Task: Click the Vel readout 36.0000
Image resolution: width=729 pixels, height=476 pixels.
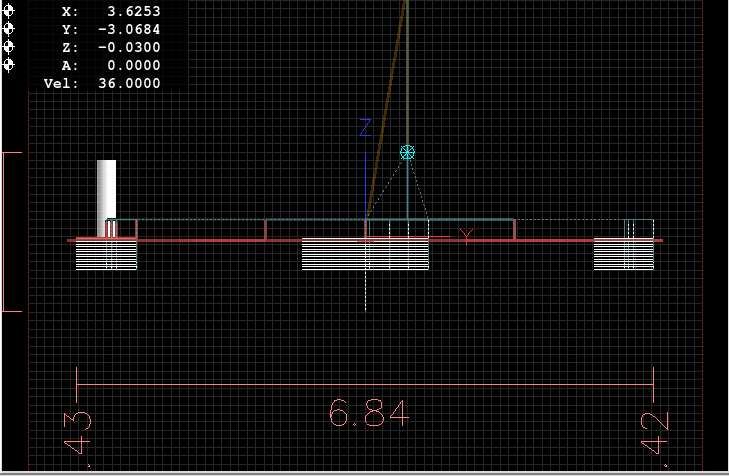Action: tap(128, 83)
